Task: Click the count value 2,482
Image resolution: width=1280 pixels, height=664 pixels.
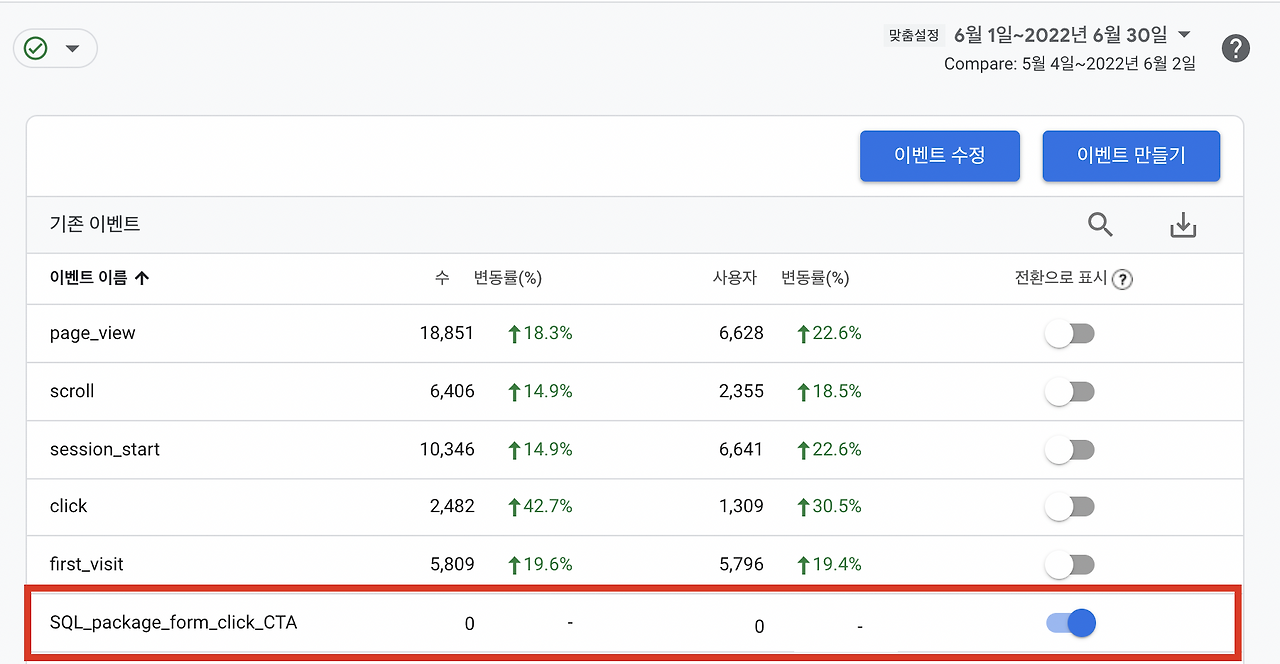Action: point(452,506)
